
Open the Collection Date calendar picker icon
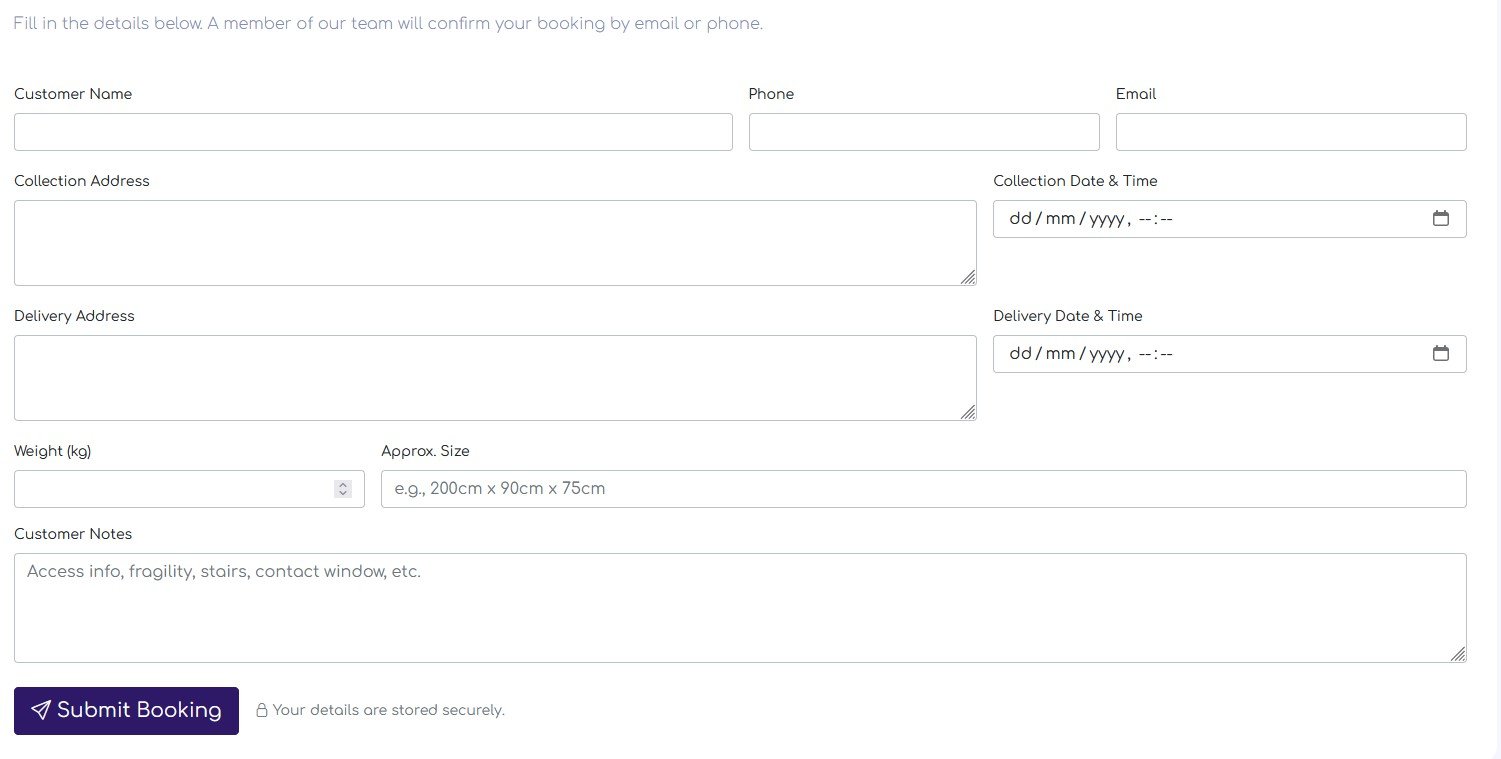(x=1440, y=219)
